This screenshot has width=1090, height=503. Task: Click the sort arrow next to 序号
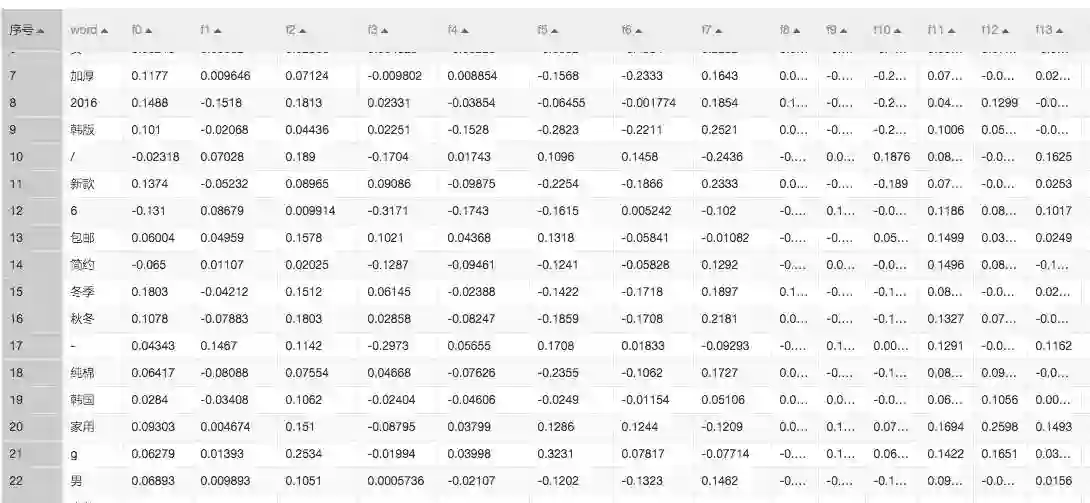pos(40,31)
